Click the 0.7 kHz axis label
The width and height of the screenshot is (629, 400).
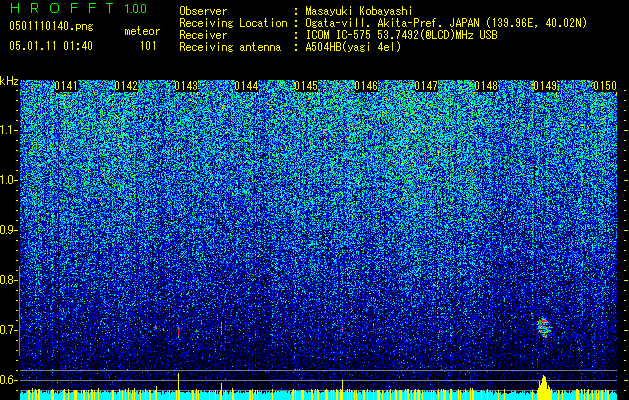(9, 330)
